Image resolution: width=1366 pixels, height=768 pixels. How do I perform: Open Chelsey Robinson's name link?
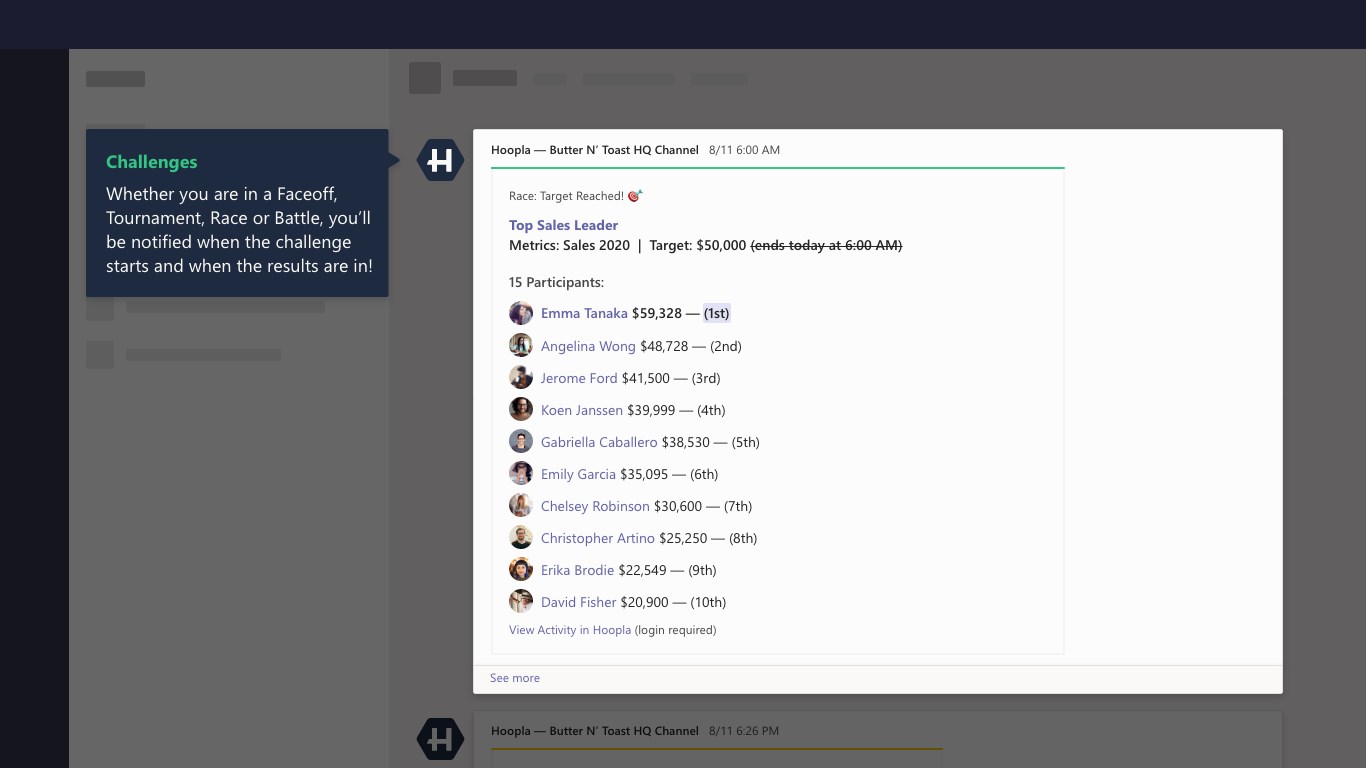(595, 506)
